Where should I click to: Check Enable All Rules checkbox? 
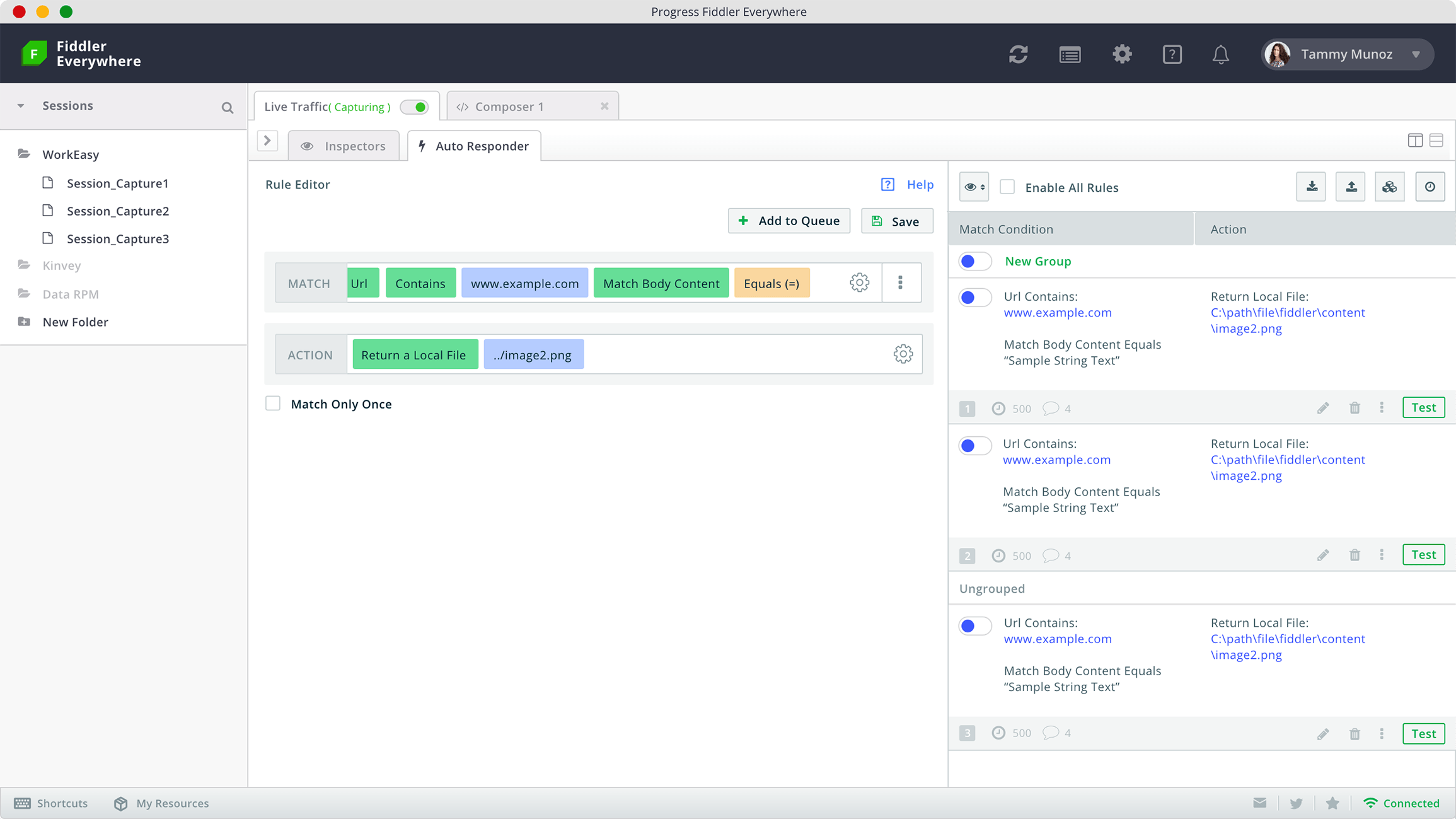tap(1007, 187)
